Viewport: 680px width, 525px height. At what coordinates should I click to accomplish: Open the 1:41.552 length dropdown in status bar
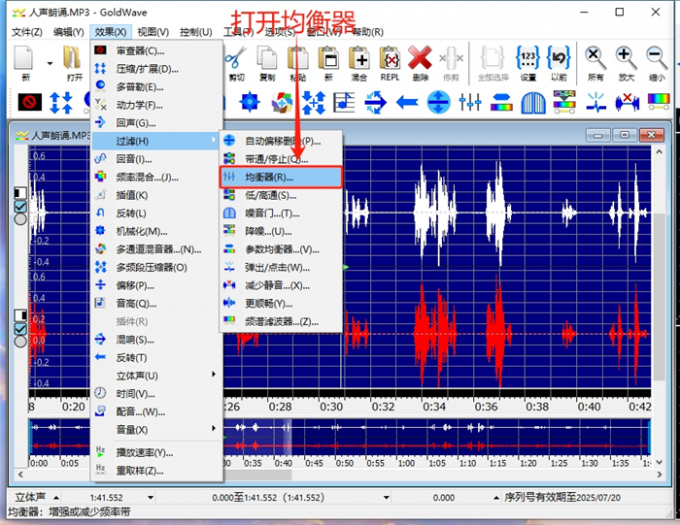coord(150,498)
